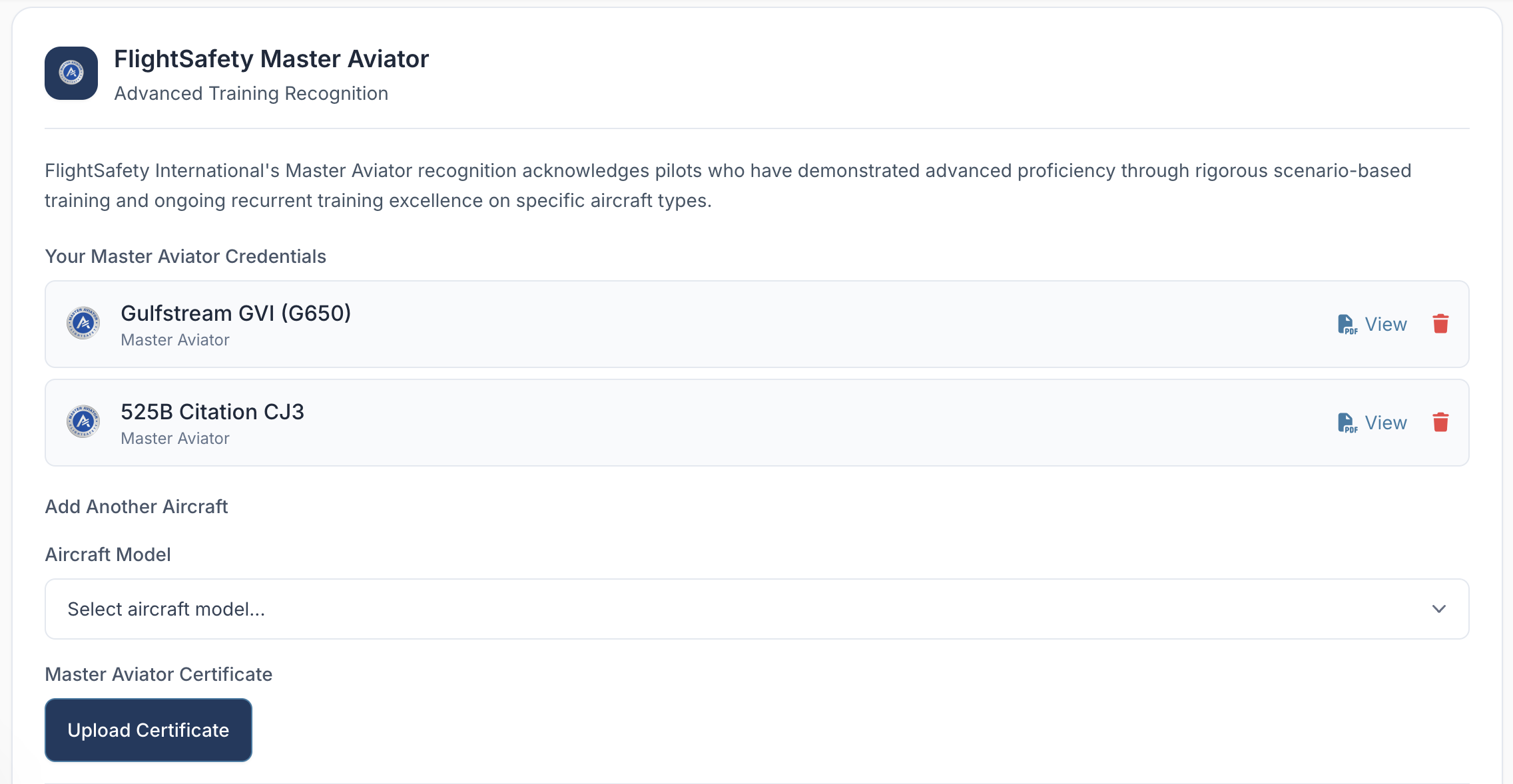The width and height of the screenshot is (1513, 784).
Task: Click the 525B Citation CJ3 title
Action: (x=212, y=411)
